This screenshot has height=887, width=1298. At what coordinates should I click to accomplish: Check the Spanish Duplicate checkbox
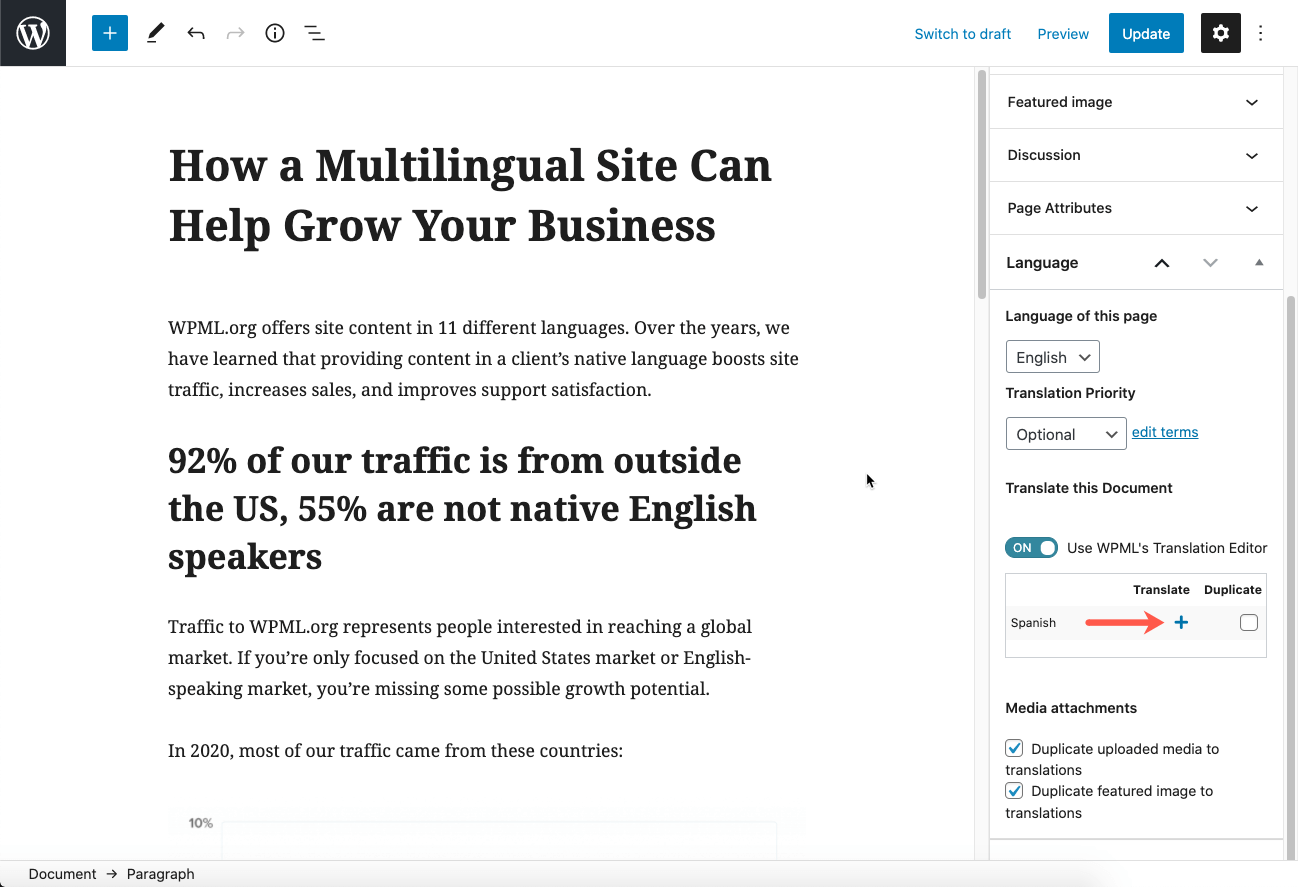coord(1249,623)
